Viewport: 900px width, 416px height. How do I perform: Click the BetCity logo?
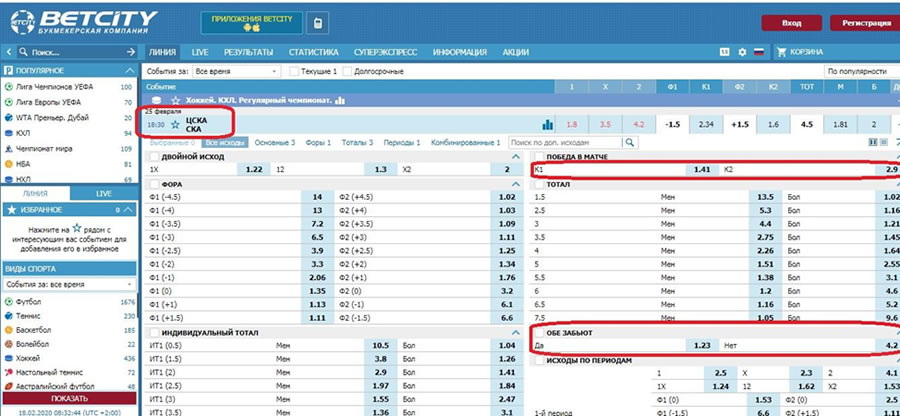[83, 23]
